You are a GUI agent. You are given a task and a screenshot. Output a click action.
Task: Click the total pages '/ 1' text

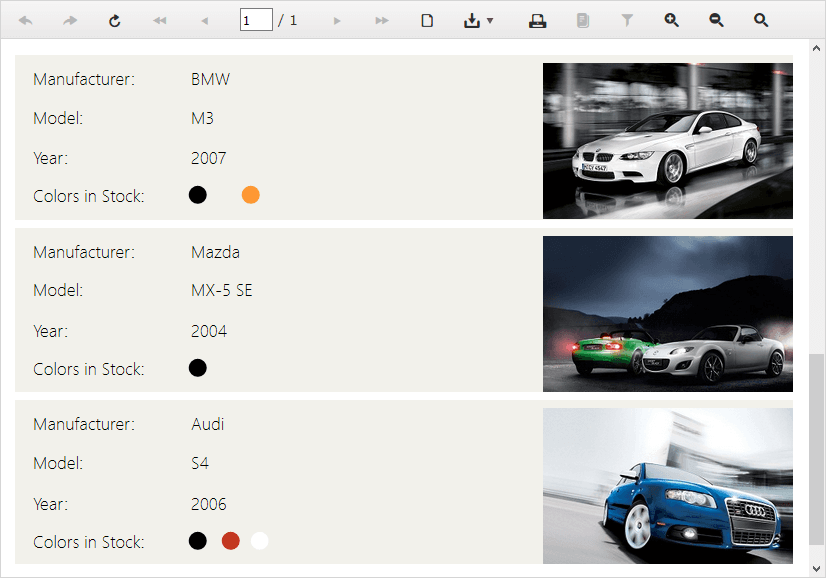coord(288,21)
